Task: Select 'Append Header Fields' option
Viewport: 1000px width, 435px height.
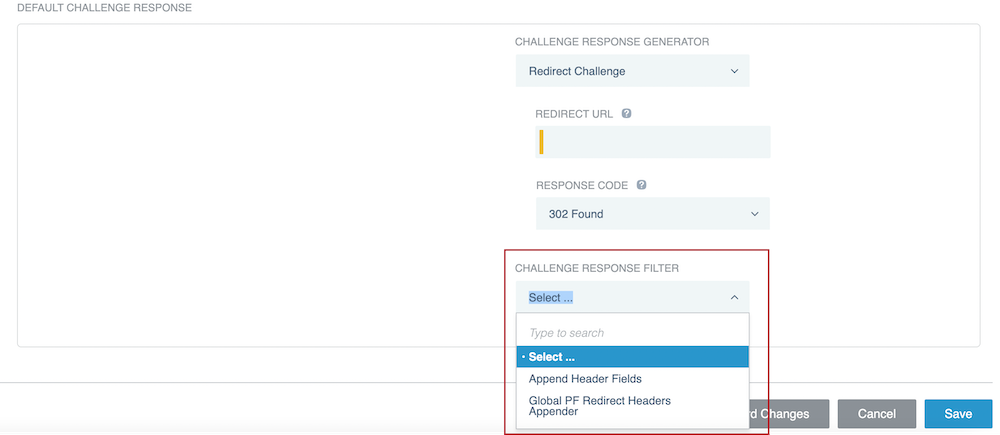Action: [x=585, y=379]
